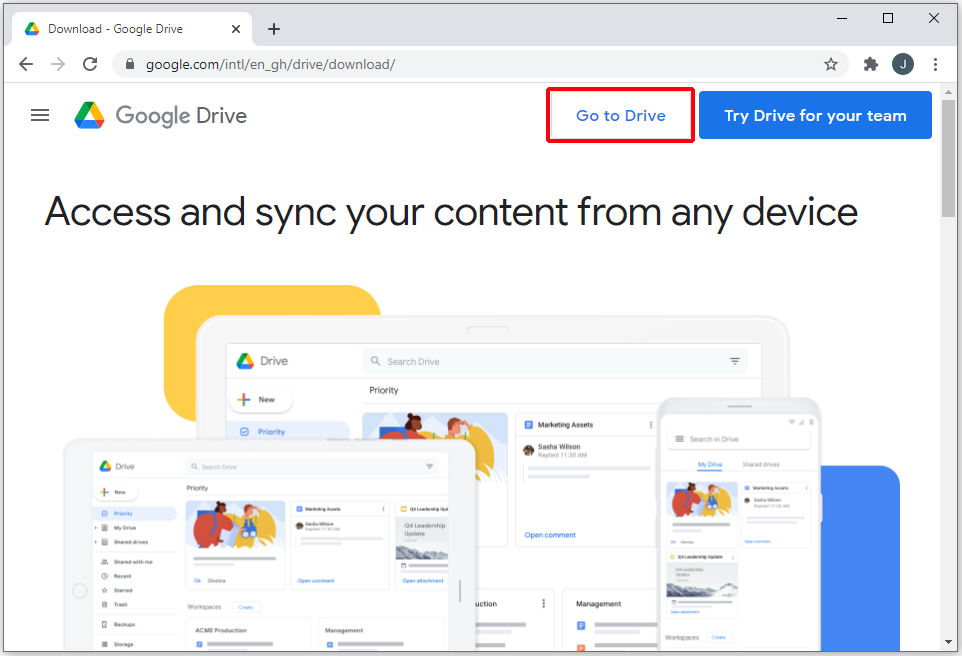Screen dimensions: 962x656
Task: Reload the page with refresh icon
Action: [x=90, y=64]
